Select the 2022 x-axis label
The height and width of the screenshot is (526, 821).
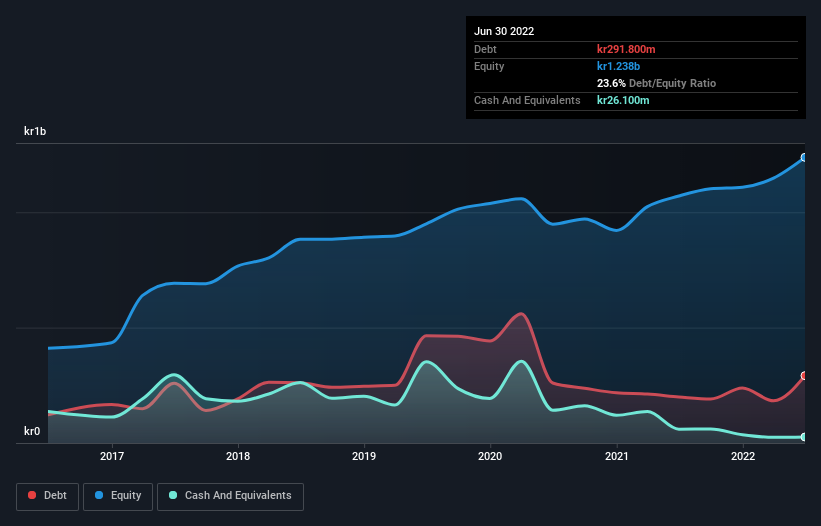coord(743,456)
